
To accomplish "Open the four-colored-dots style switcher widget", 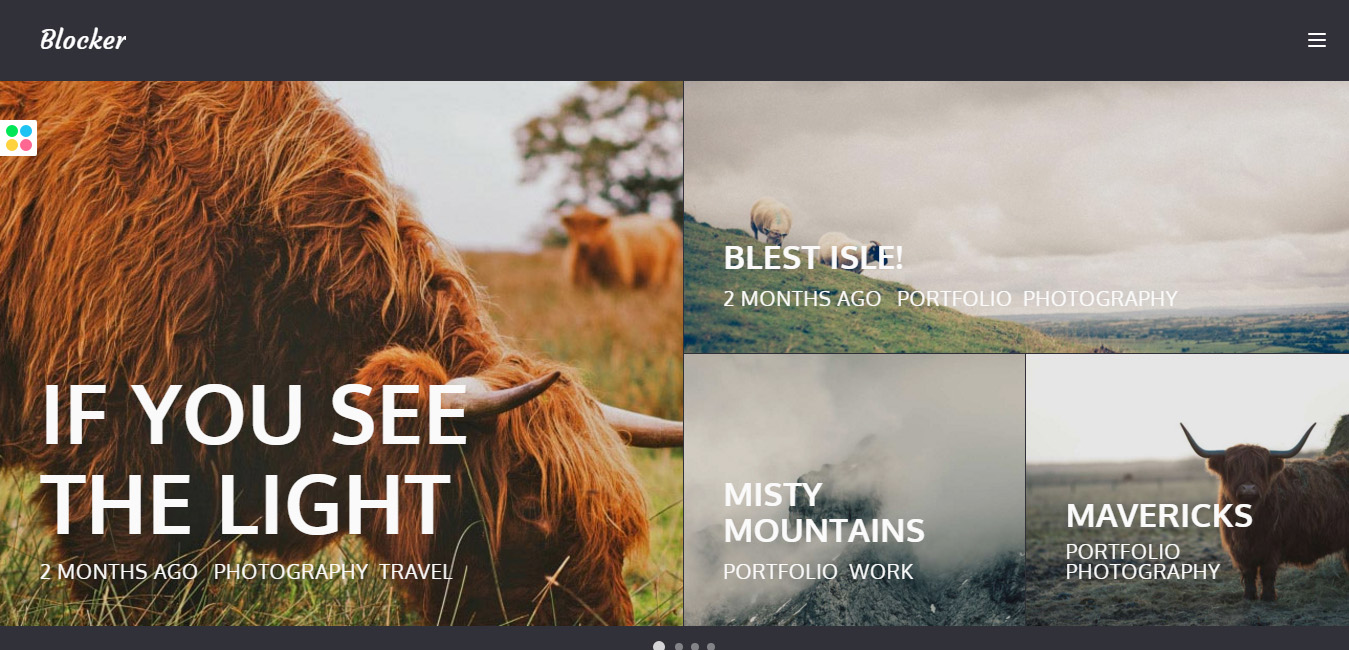I will pyautogui.click(x=18, y=138).
